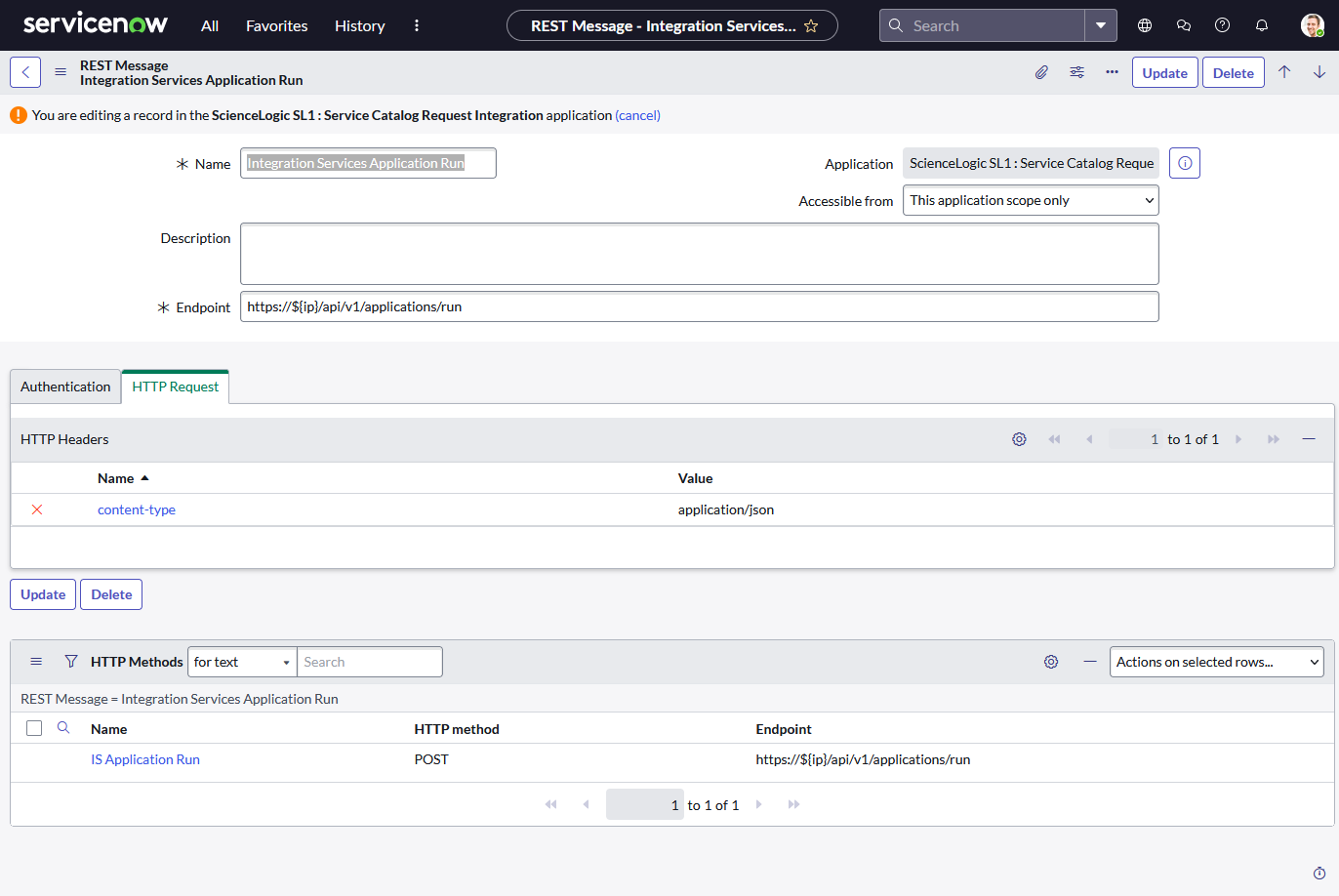Star the REST Message page as favorite
This screenshot has height=896, width=1339.
click(x=811, y=25)
